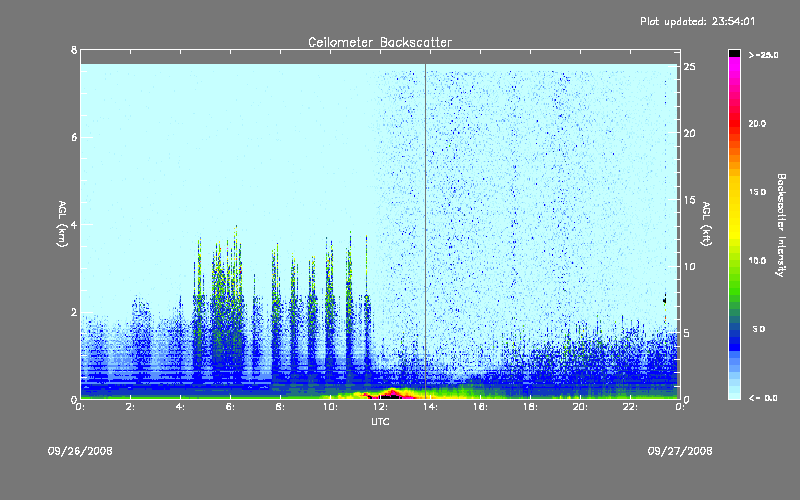Click the end date "09/27/2008"
The width and height of the screenshot is (800, 500).
(680, 451)
